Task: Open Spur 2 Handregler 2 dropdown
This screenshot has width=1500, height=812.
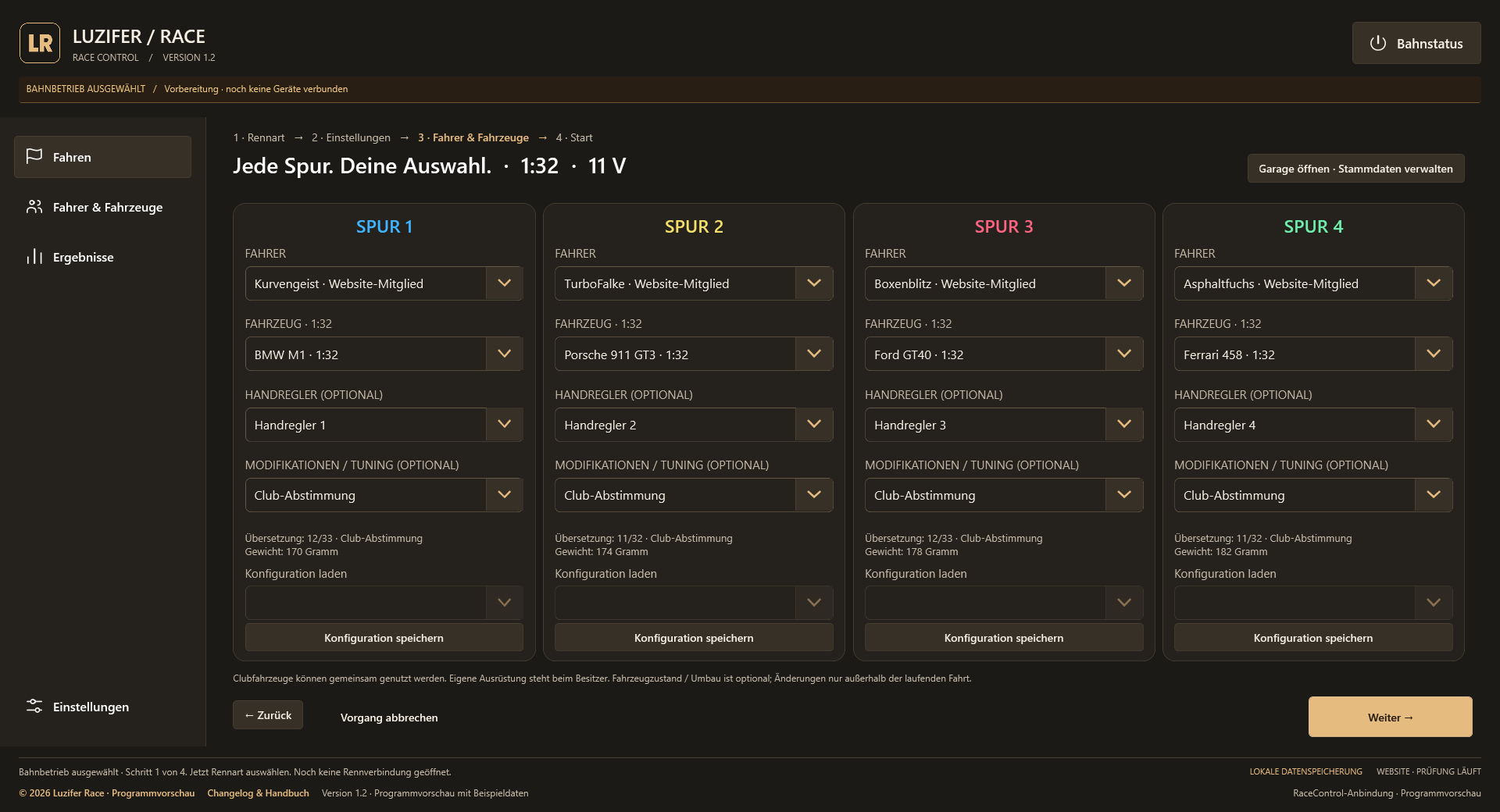Action: pos(694,425)
